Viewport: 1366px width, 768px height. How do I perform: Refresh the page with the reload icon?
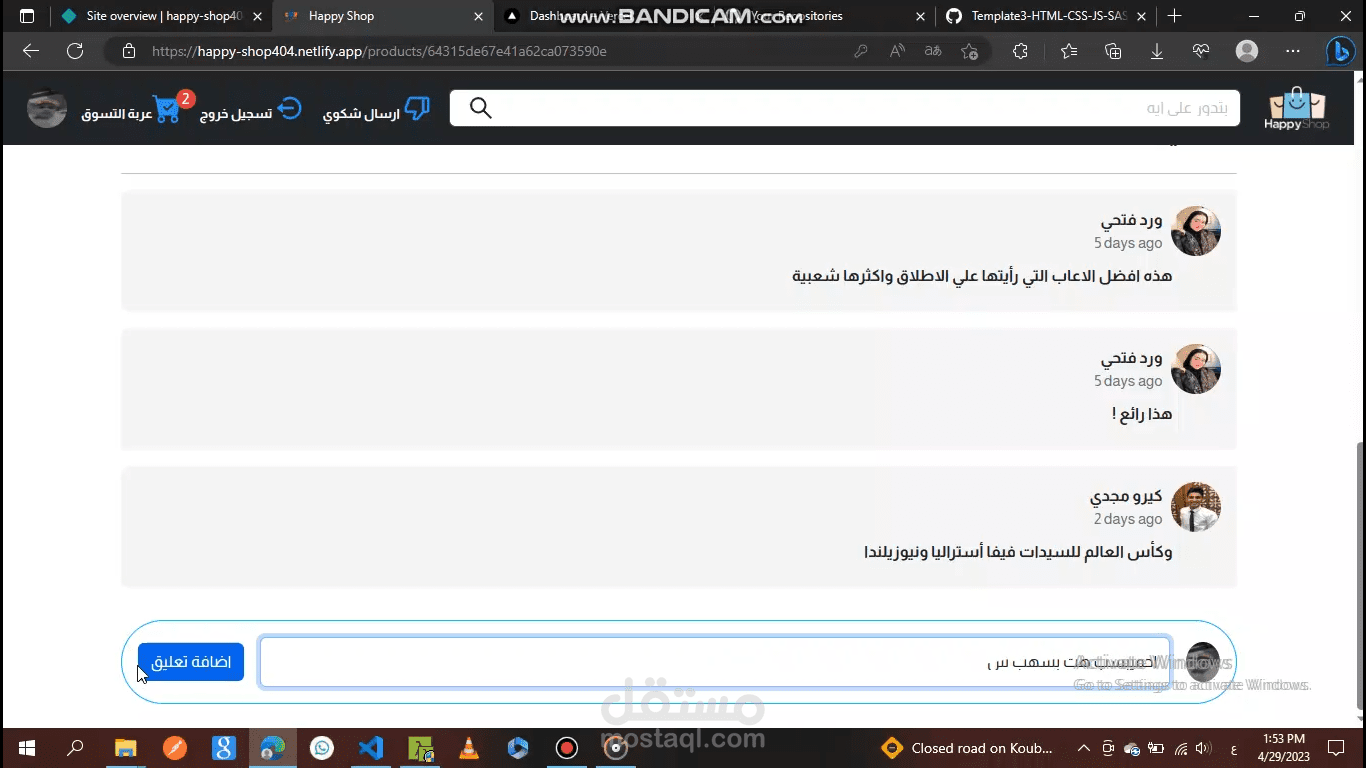75,51
